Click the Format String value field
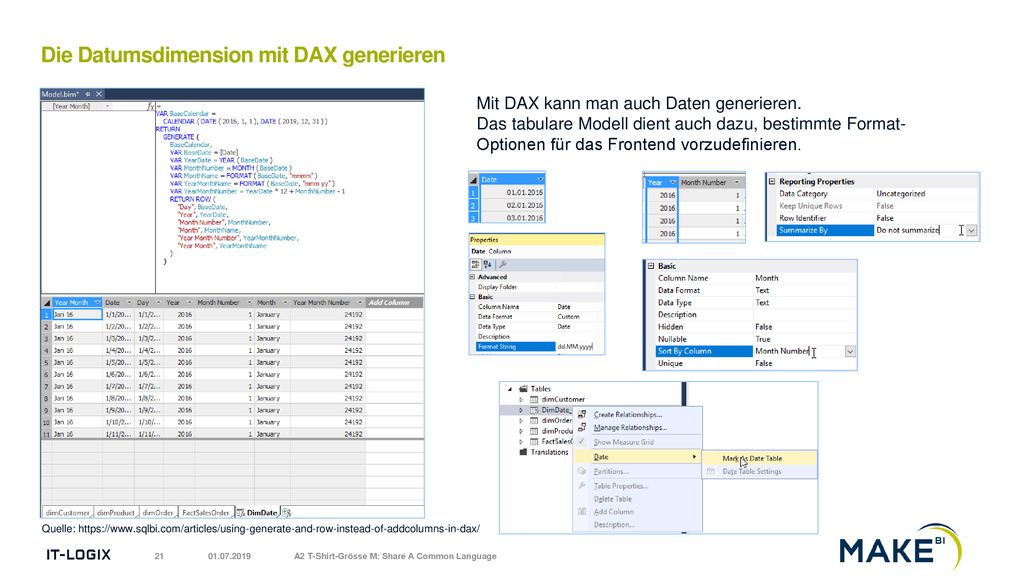1024x576 pixels. [579, 347]
